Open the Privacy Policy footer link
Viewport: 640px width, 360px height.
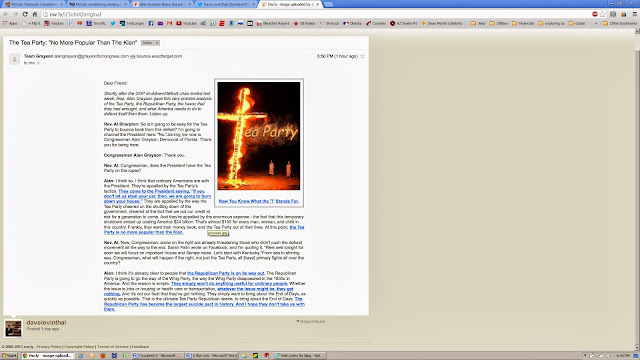(49, 347)
